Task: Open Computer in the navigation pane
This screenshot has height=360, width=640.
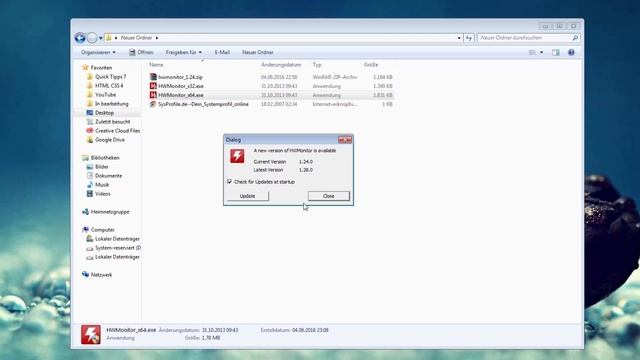Action: (x=102, y=230)
